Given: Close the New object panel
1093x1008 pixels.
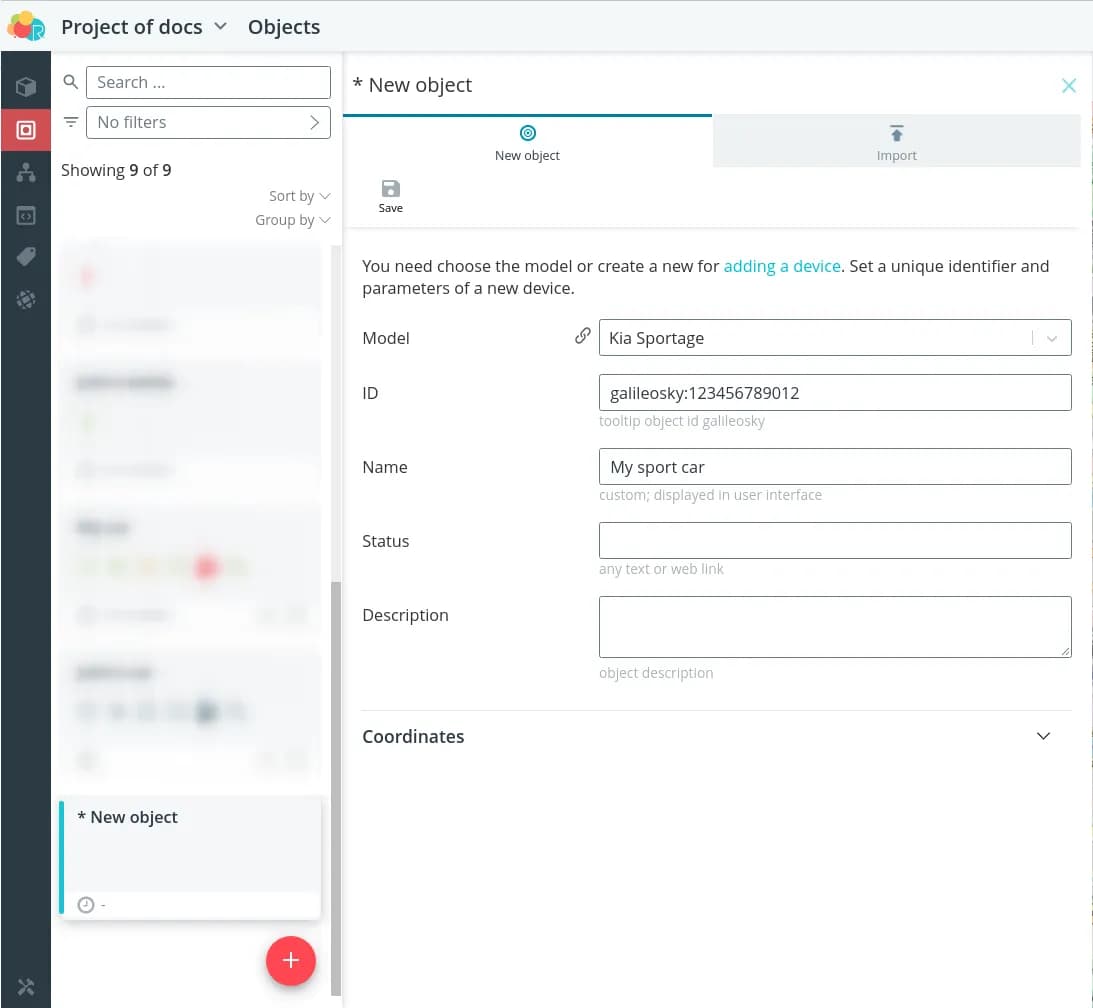Looking at the screenshot, I should [1068, 86].
